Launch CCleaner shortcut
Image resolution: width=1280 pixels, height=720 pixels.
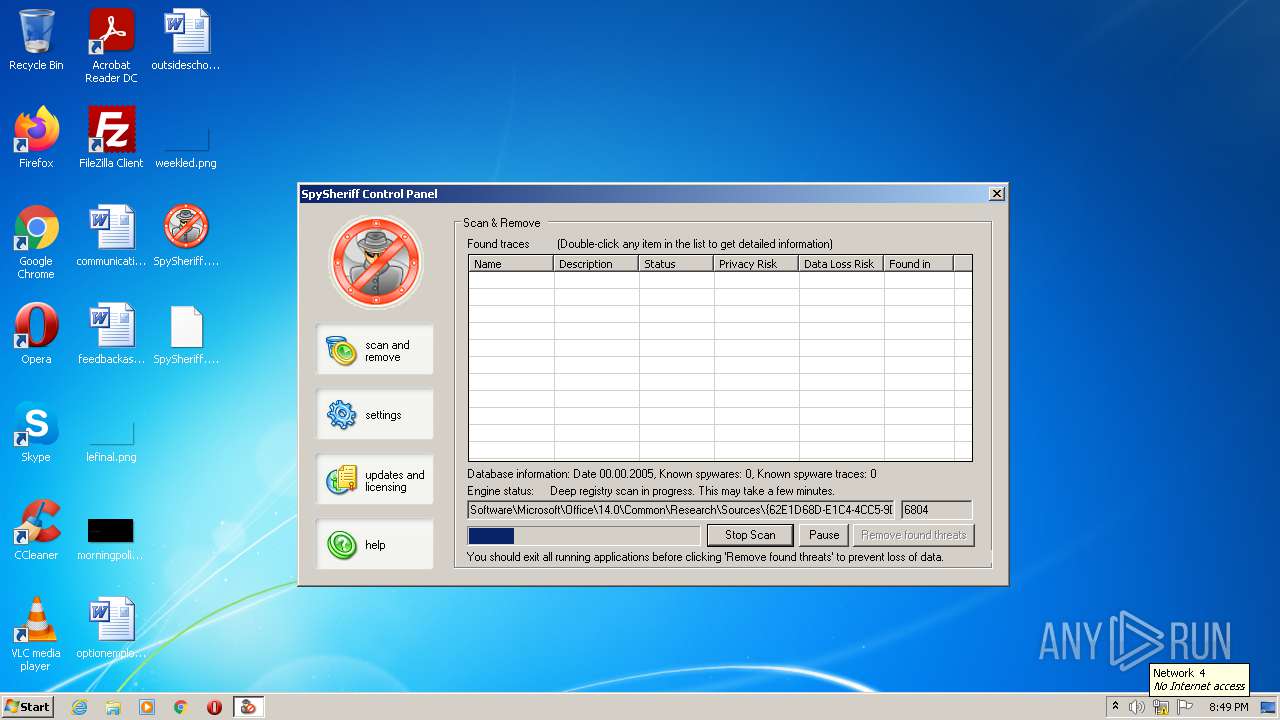tap(36, 530)
